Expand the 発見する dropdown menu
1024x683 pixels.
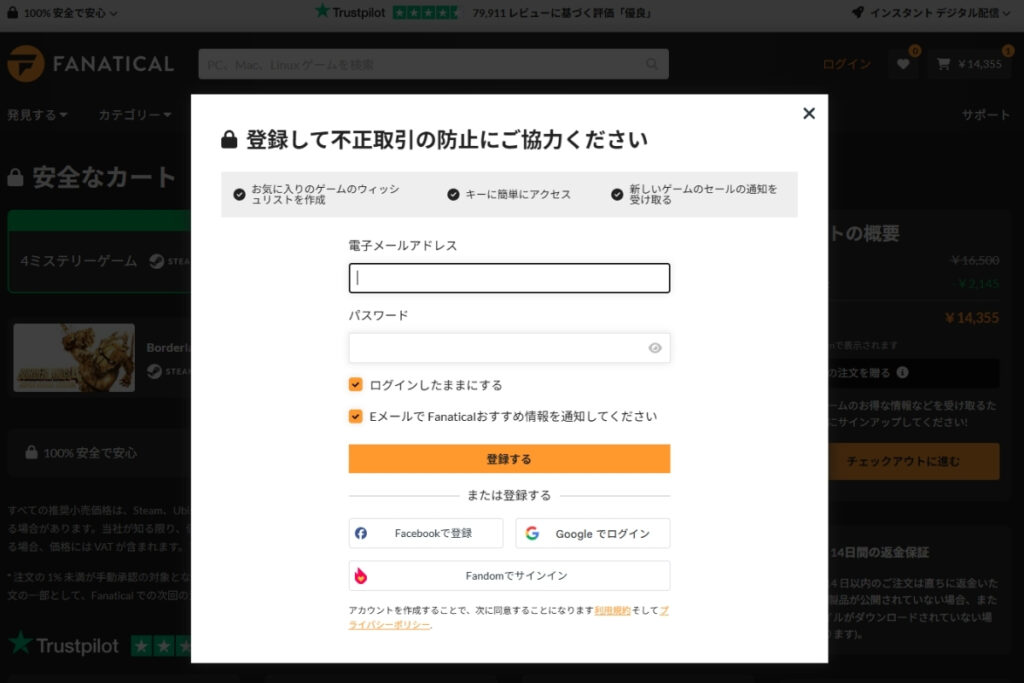[37, 115]
